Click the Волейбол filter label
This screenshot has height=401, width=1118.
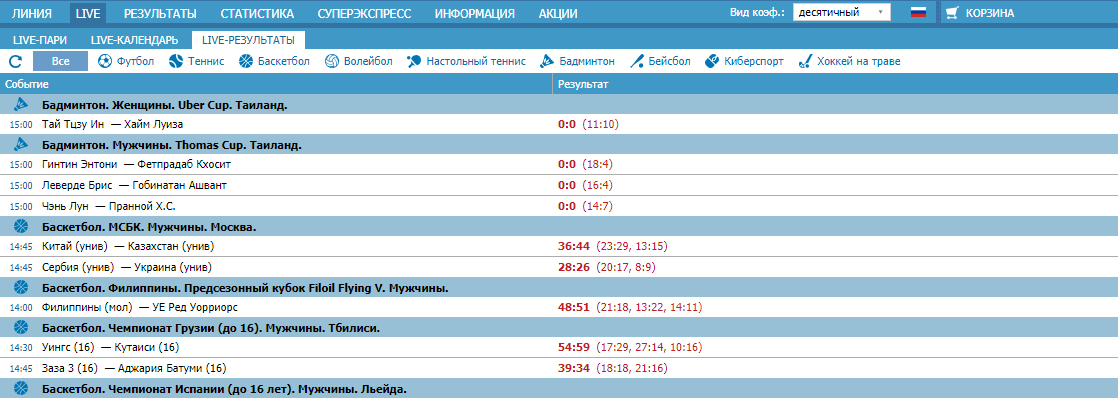[x=368, y=61]
